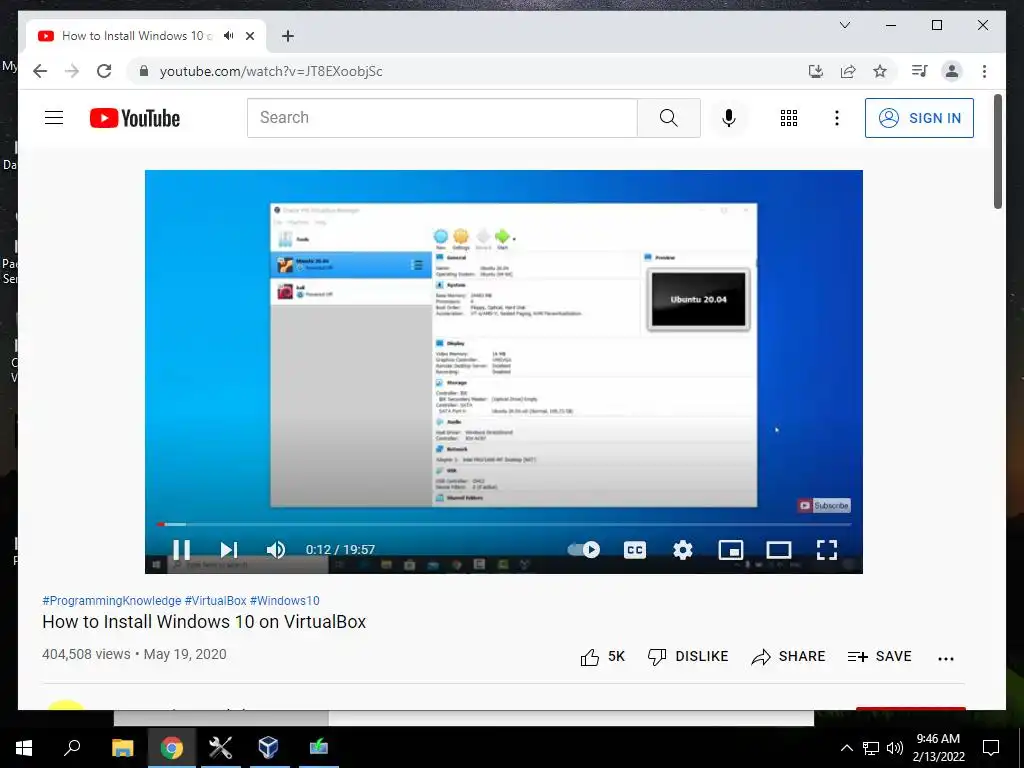This screenshot has width=1024, height=768.
Task: Open the Windows Start menu
Action: click(24, 748)
